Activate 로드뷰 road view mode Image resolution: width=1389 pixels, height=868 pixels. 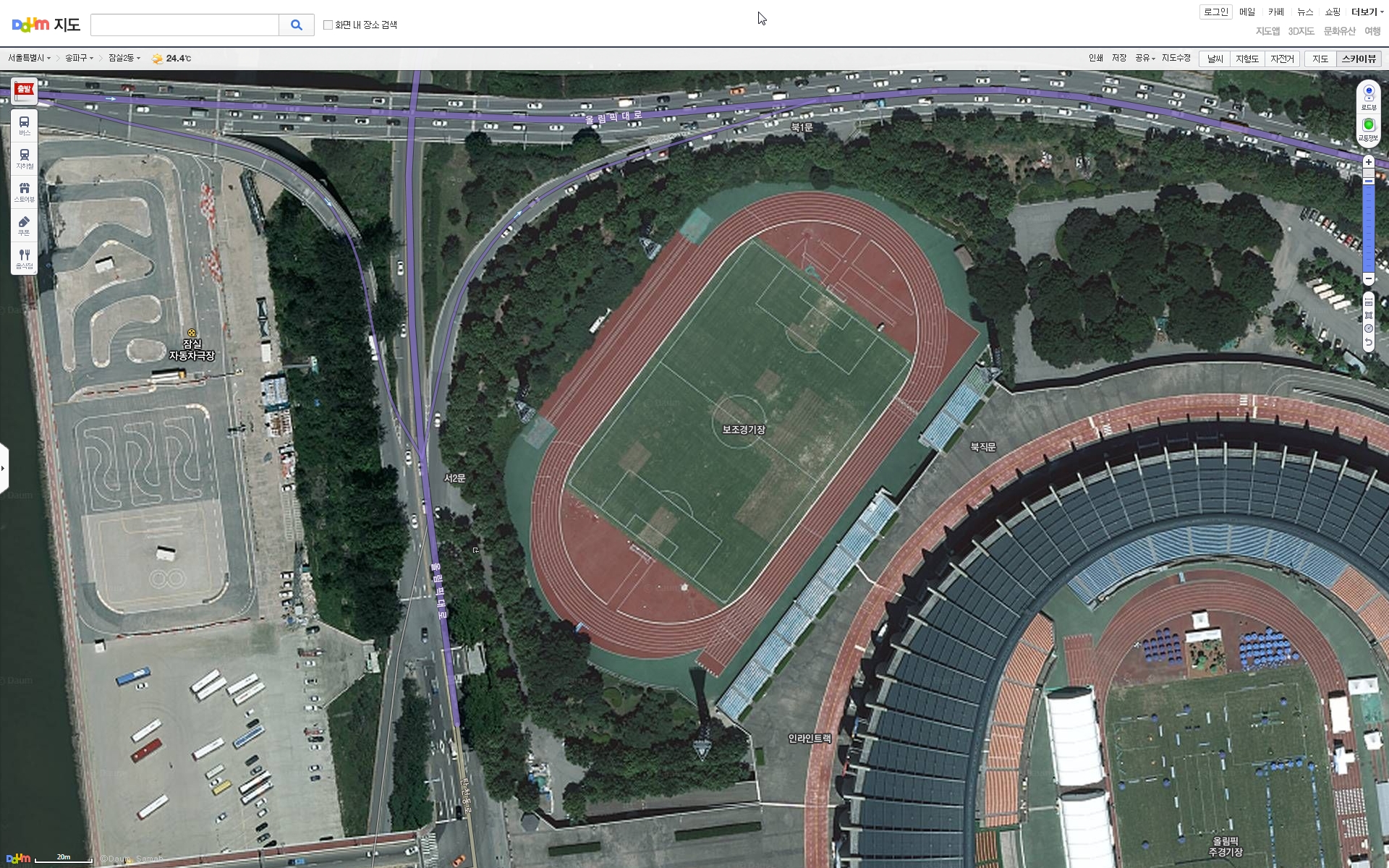tap(1368, 97)
